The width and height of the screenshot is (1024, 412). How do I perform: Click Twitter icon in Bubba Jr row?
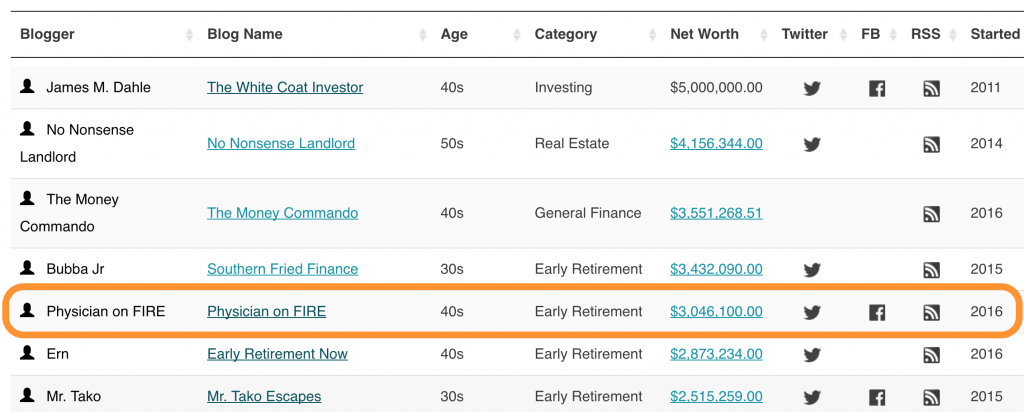[812, 270]
